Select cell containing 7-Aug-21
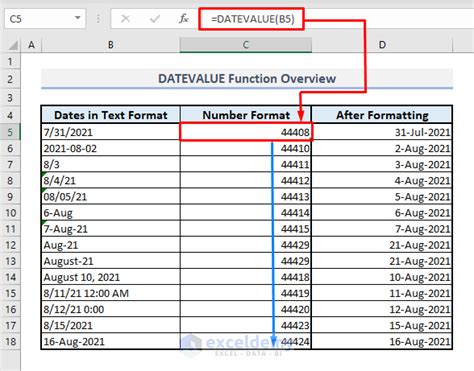Image resolution: width=474 pixels, height=371 pixels. tap(111, 229)
